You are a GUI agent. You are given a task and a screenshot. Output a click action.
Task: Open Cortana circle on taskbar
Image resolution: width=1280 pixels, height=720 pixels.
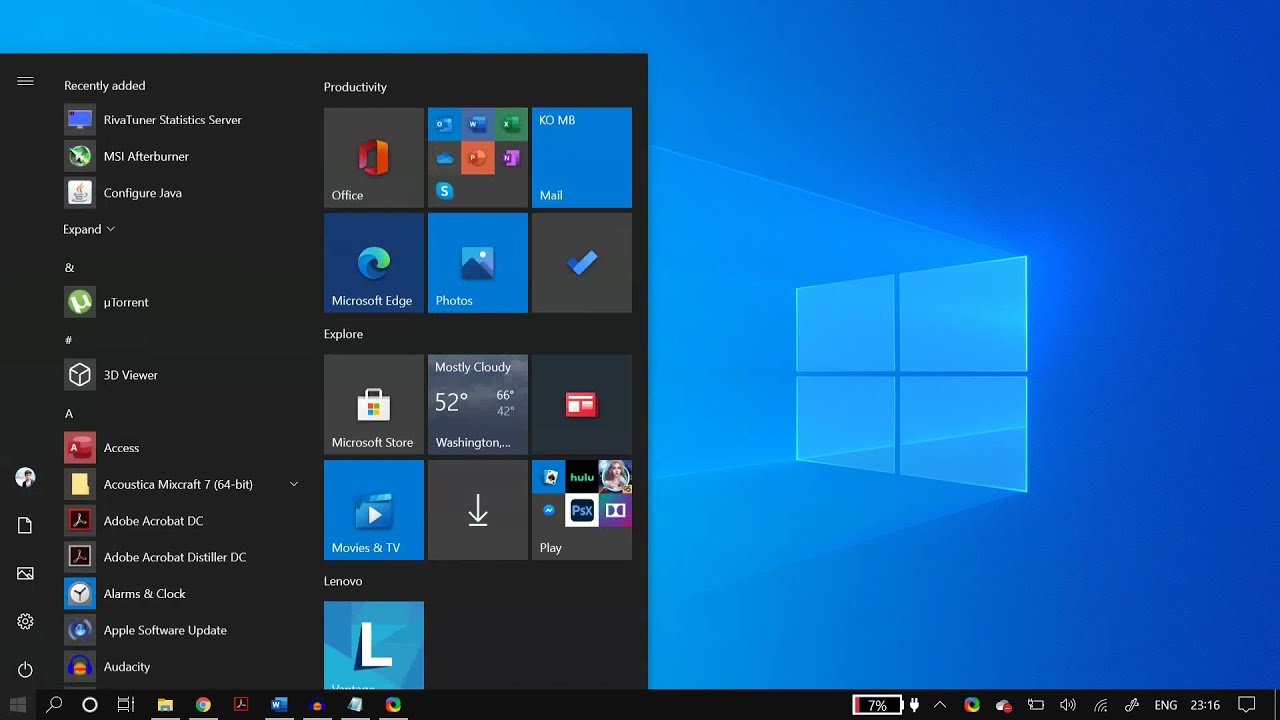(x=90, y=705)
